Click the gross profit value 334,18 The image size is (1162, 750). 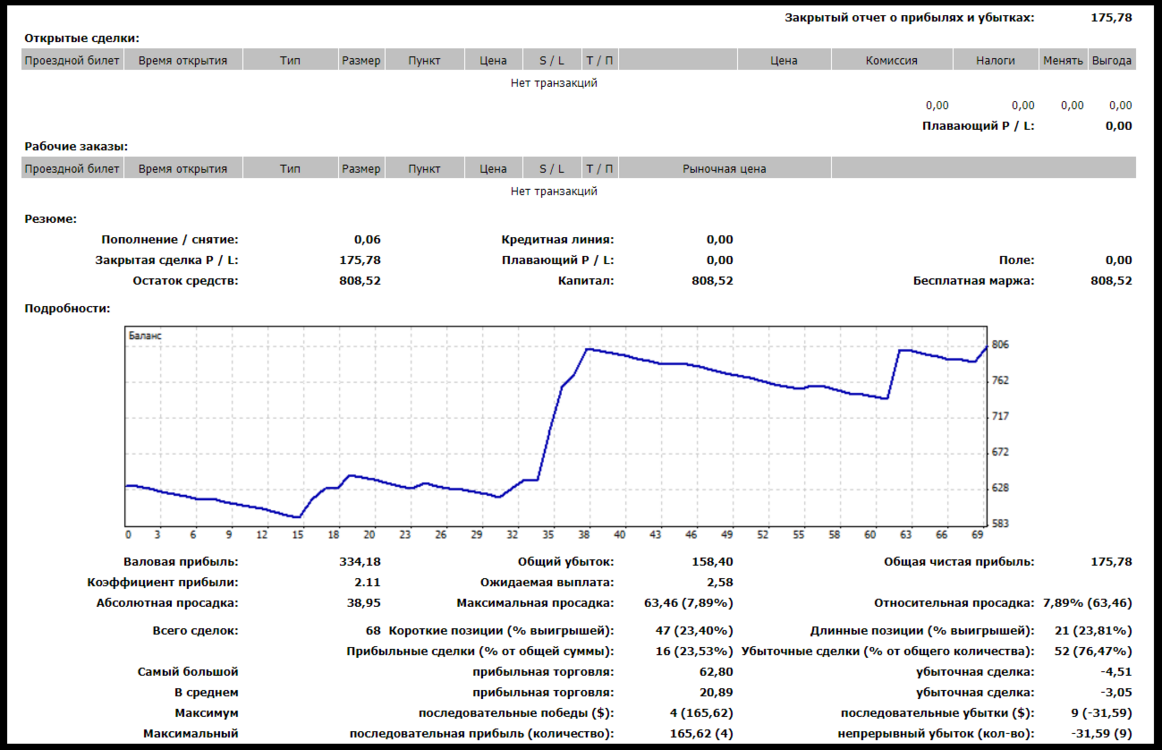(359, 562)
